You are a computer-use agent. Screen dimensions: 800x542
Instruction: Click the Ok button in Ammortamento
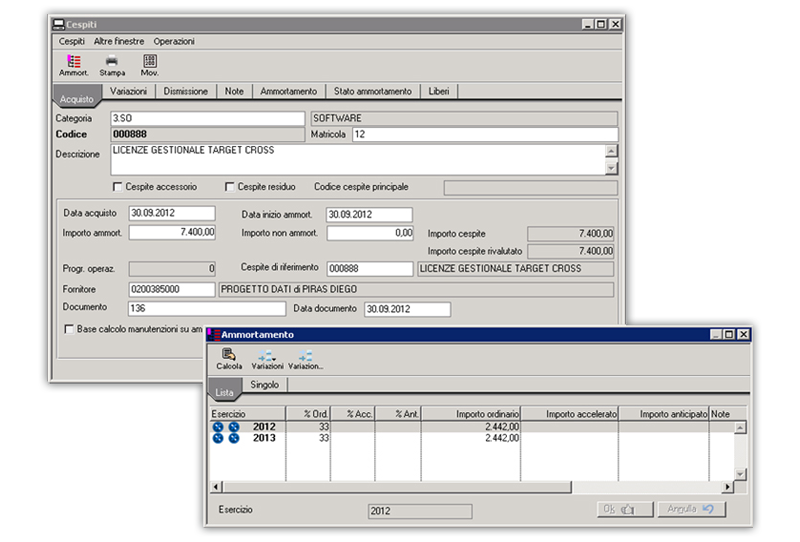tap(625, 509)
